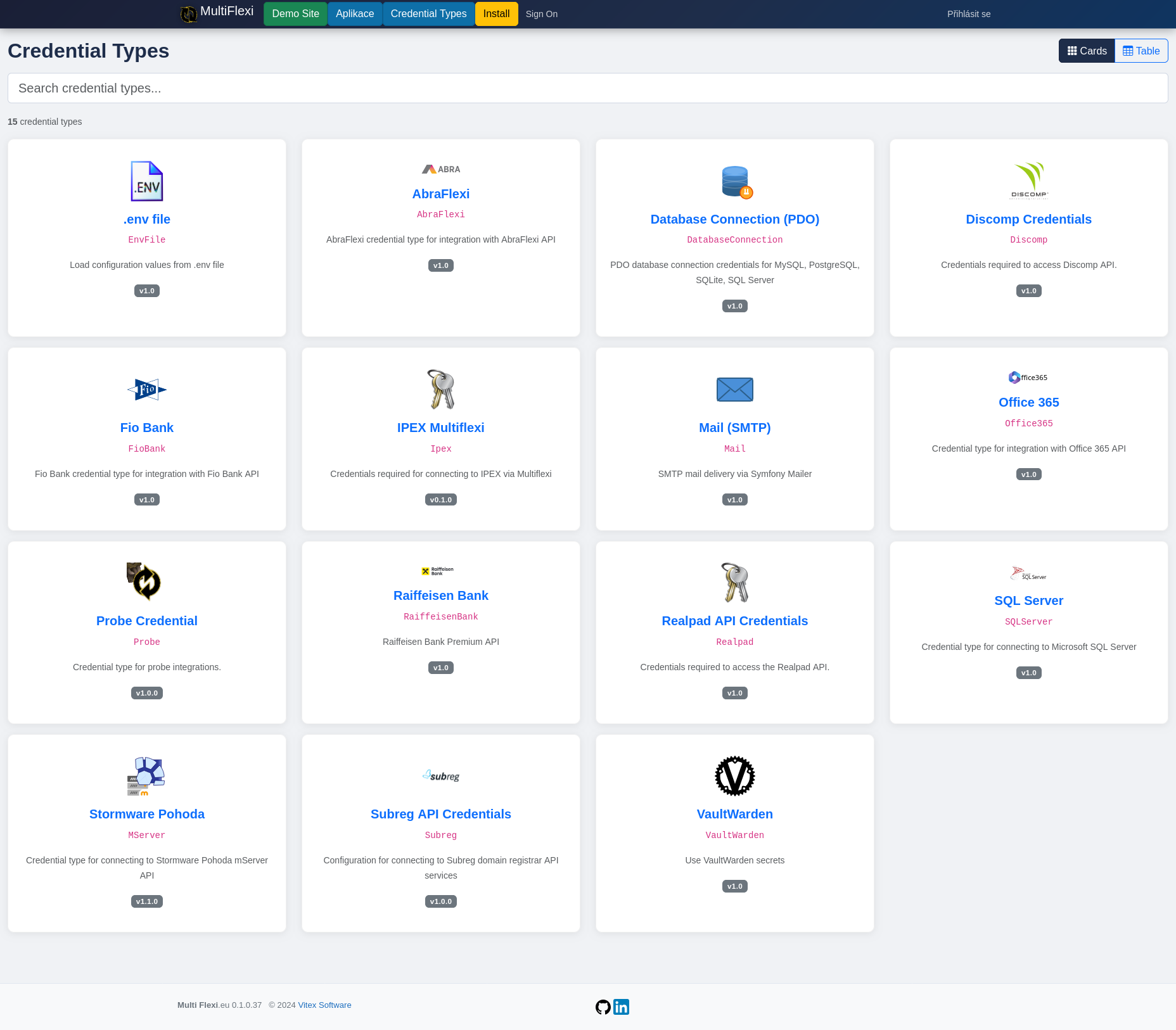The image size is (1176, 1030).
Task: Open Mail (SMTP) title link
Action: pyautogui.click(x=735, y=428)
